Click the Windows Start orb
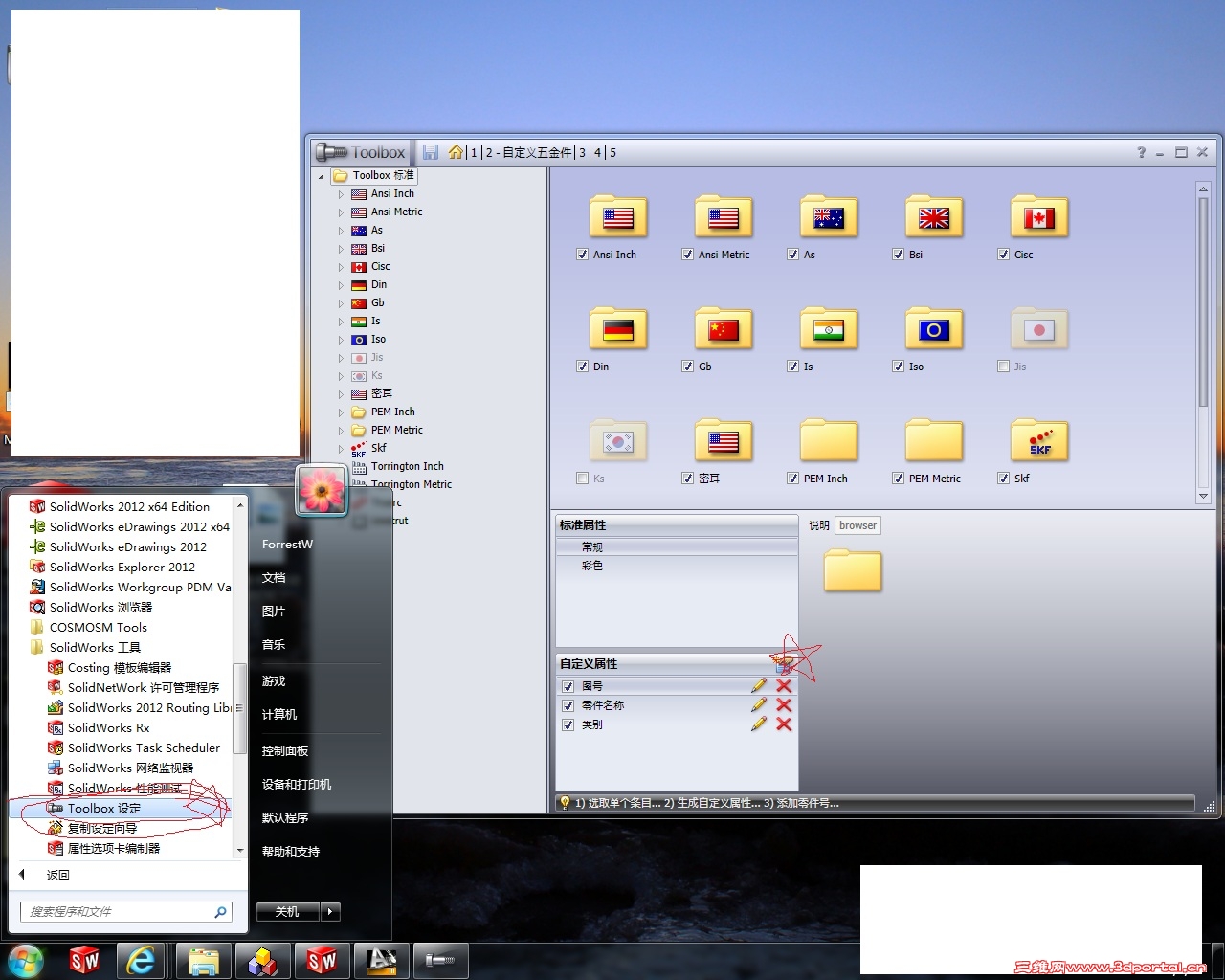This screenshot has height=980, width=1225. [25, 961]
